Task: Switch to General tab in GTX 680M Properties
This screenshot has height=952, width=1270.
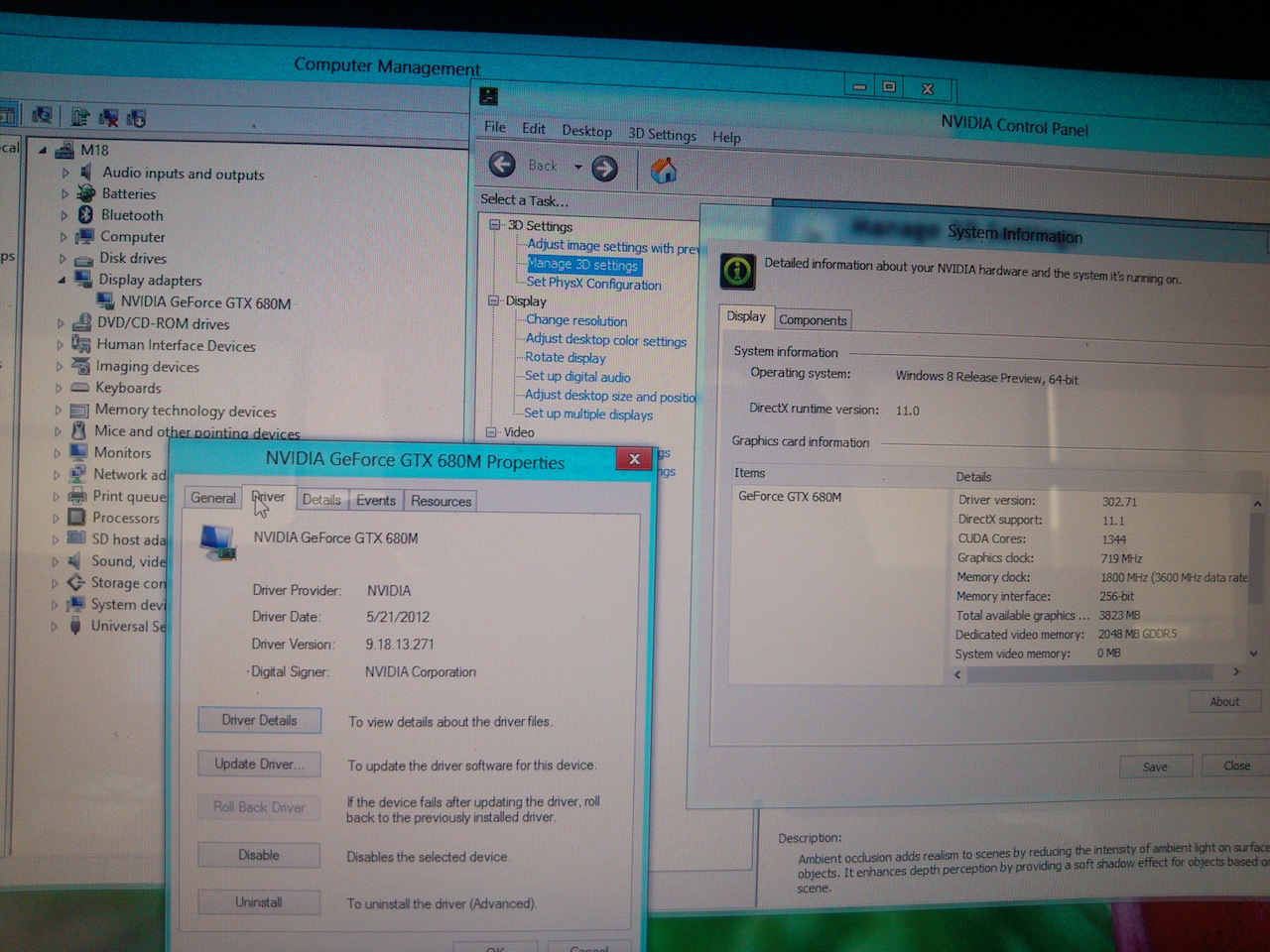Action: pos(213,498)
